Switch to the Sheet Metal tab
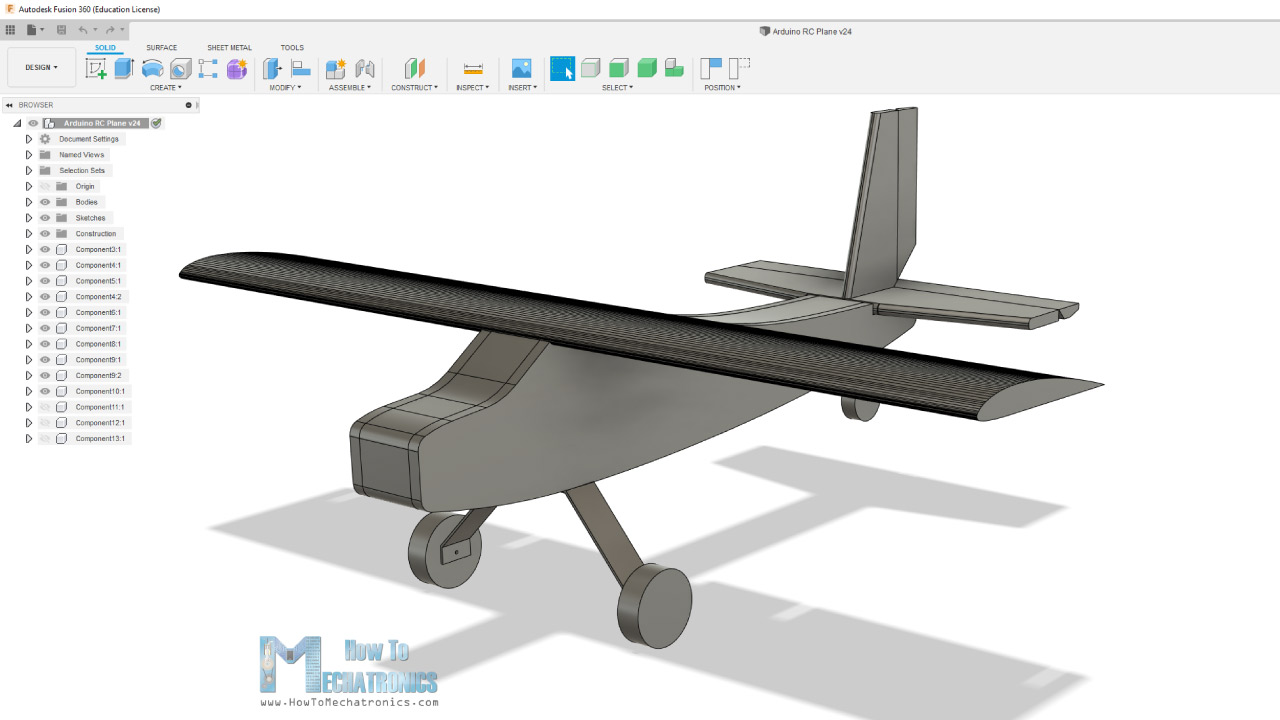Screen dimensions: 1280x720 [x=229, y=48]
